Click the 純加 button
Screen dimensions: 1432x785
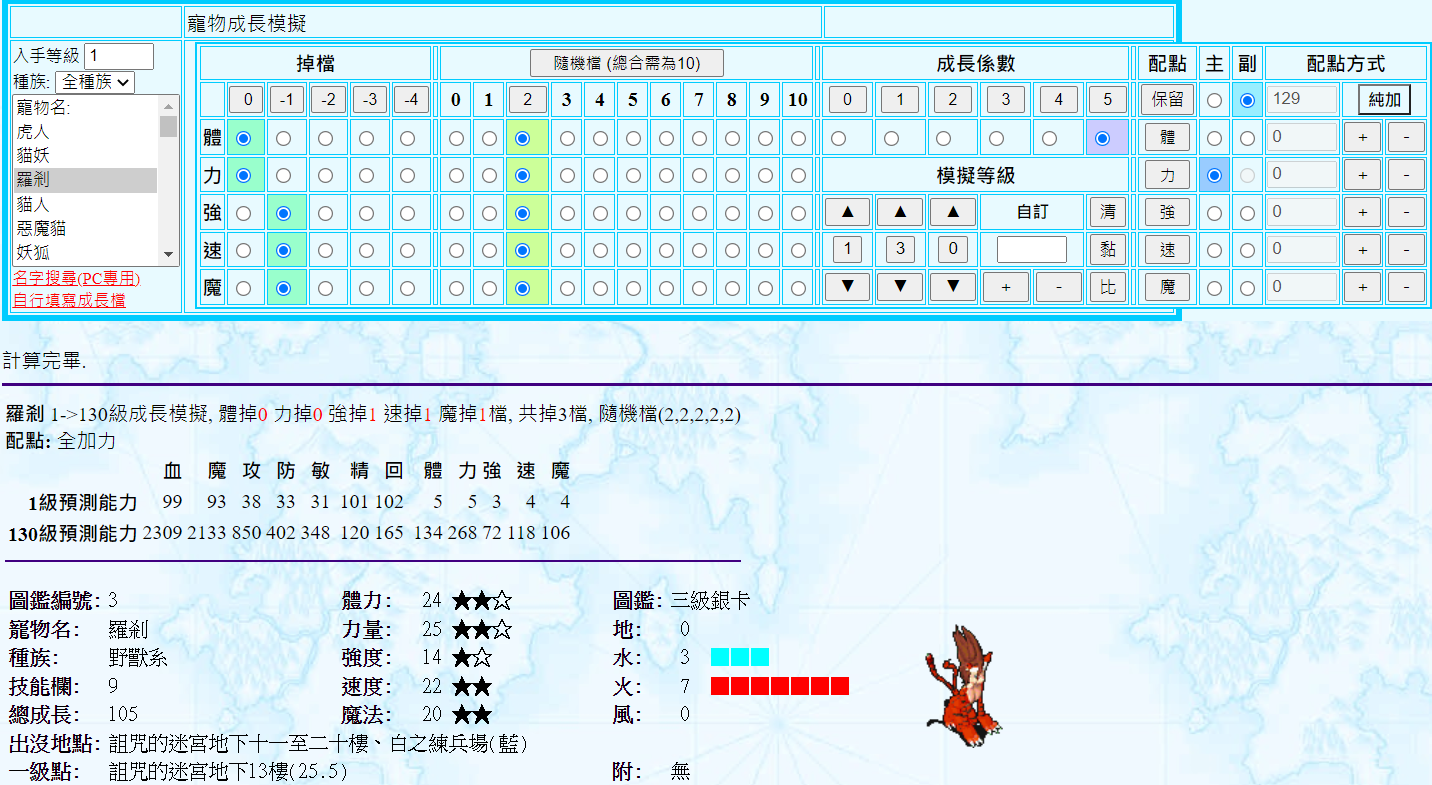(1384, 100)
